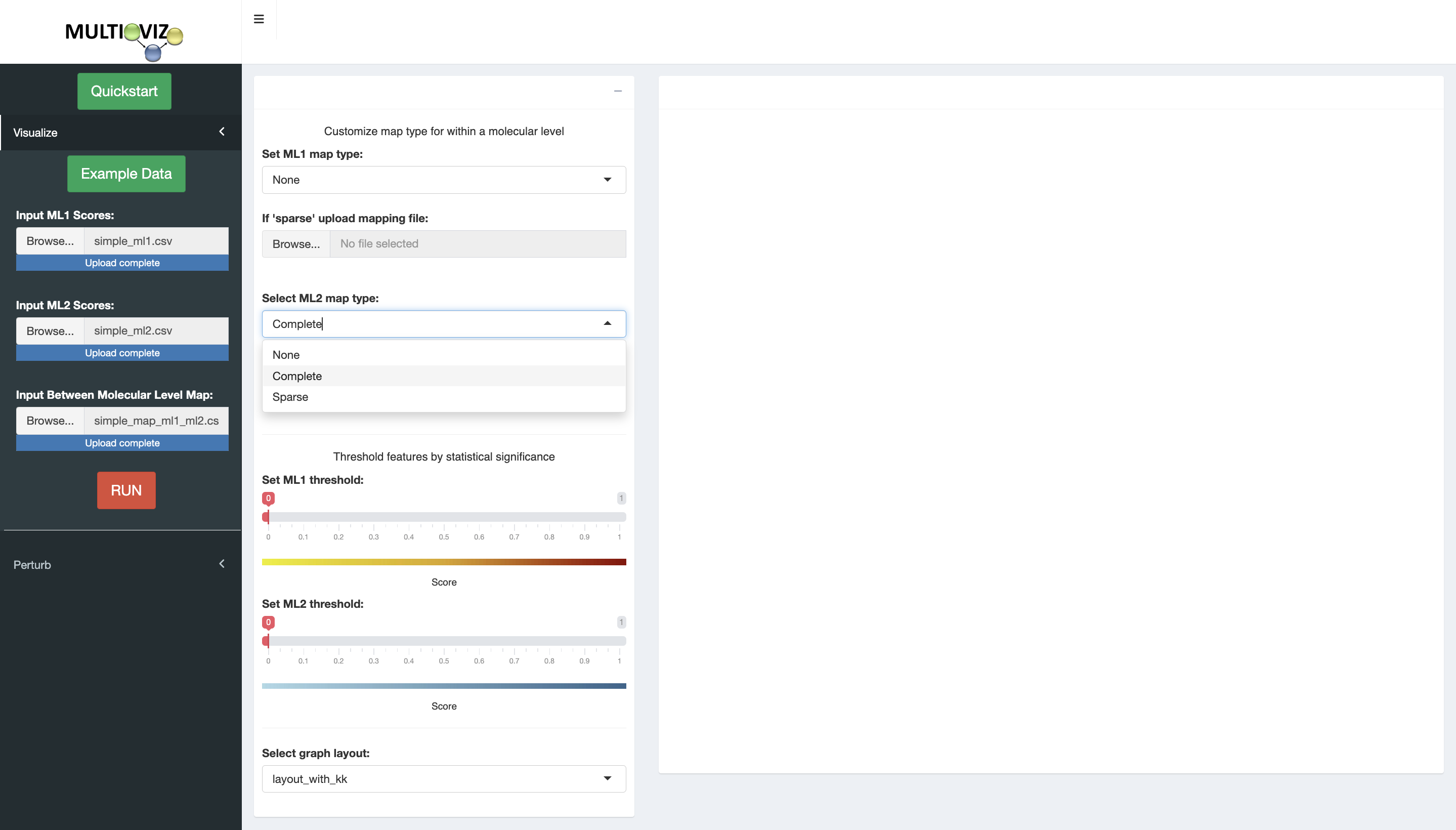Click the Quickstart button
The width and height of the screenshot is (1456, 830).
point(124,91)
